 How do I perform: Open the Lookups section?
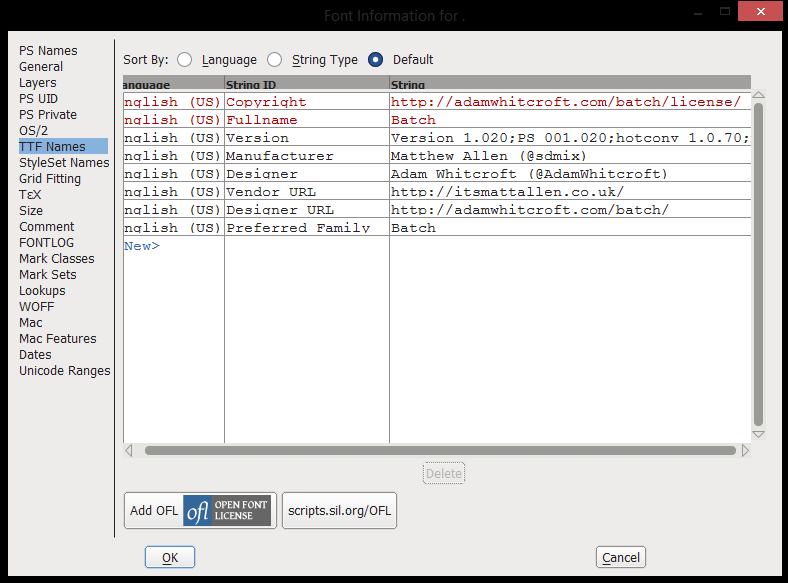(42, 291)
